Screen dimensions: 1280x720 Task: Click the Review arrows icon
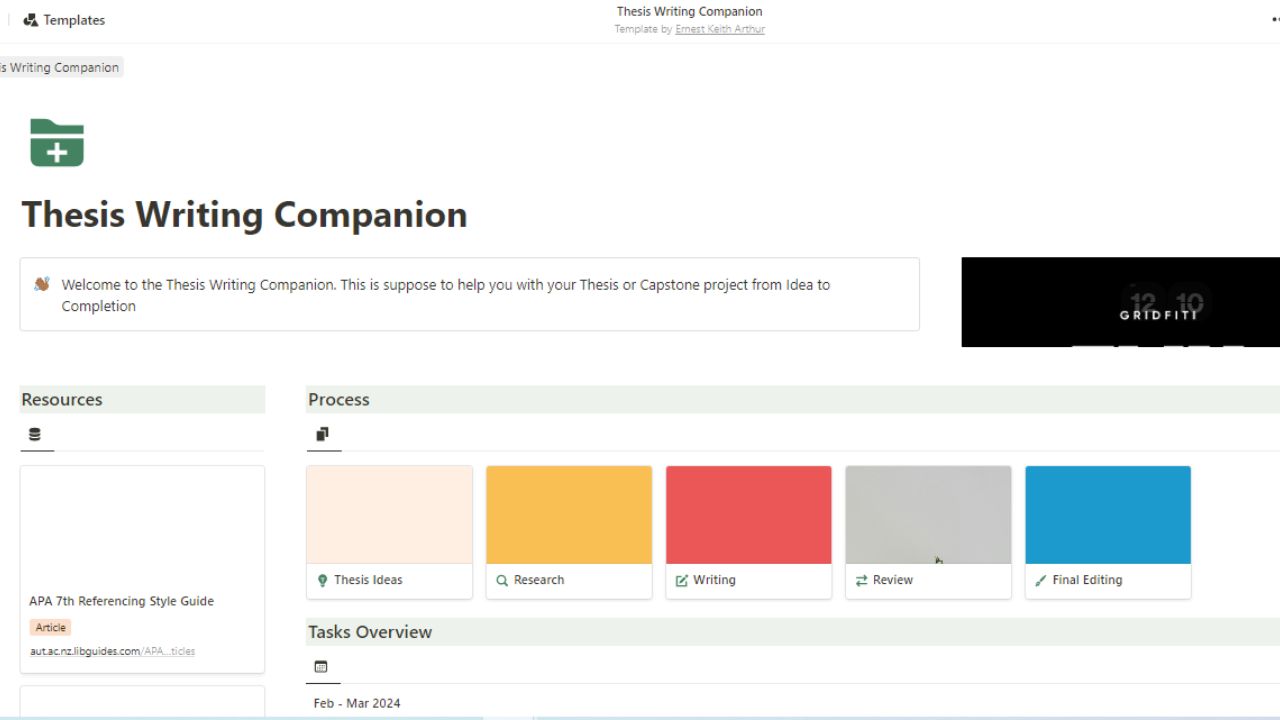point(861,580)
